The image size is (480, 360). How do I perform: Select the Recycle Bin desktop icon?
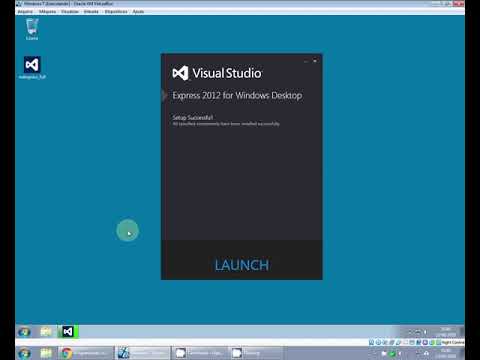click(x=32, y=29)
